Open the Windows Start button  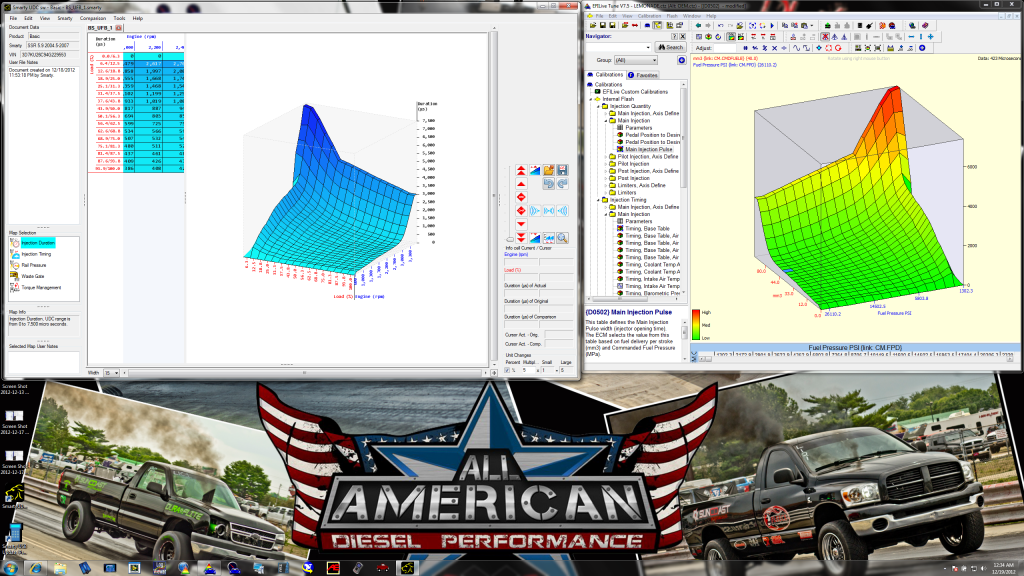(x=10, y=568)
